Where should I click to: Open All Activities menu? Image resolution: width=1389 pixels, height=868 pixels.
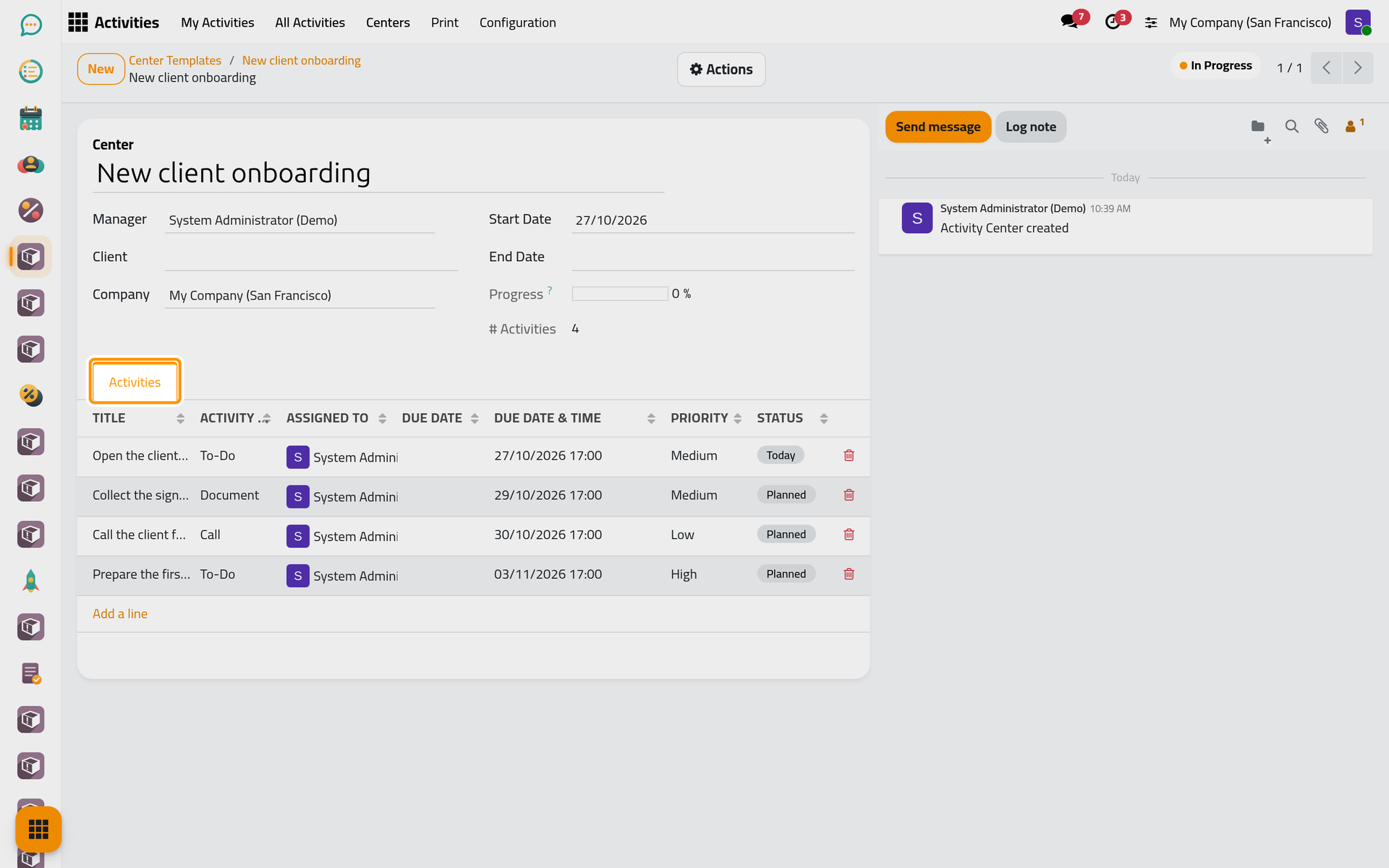point(310,22)
